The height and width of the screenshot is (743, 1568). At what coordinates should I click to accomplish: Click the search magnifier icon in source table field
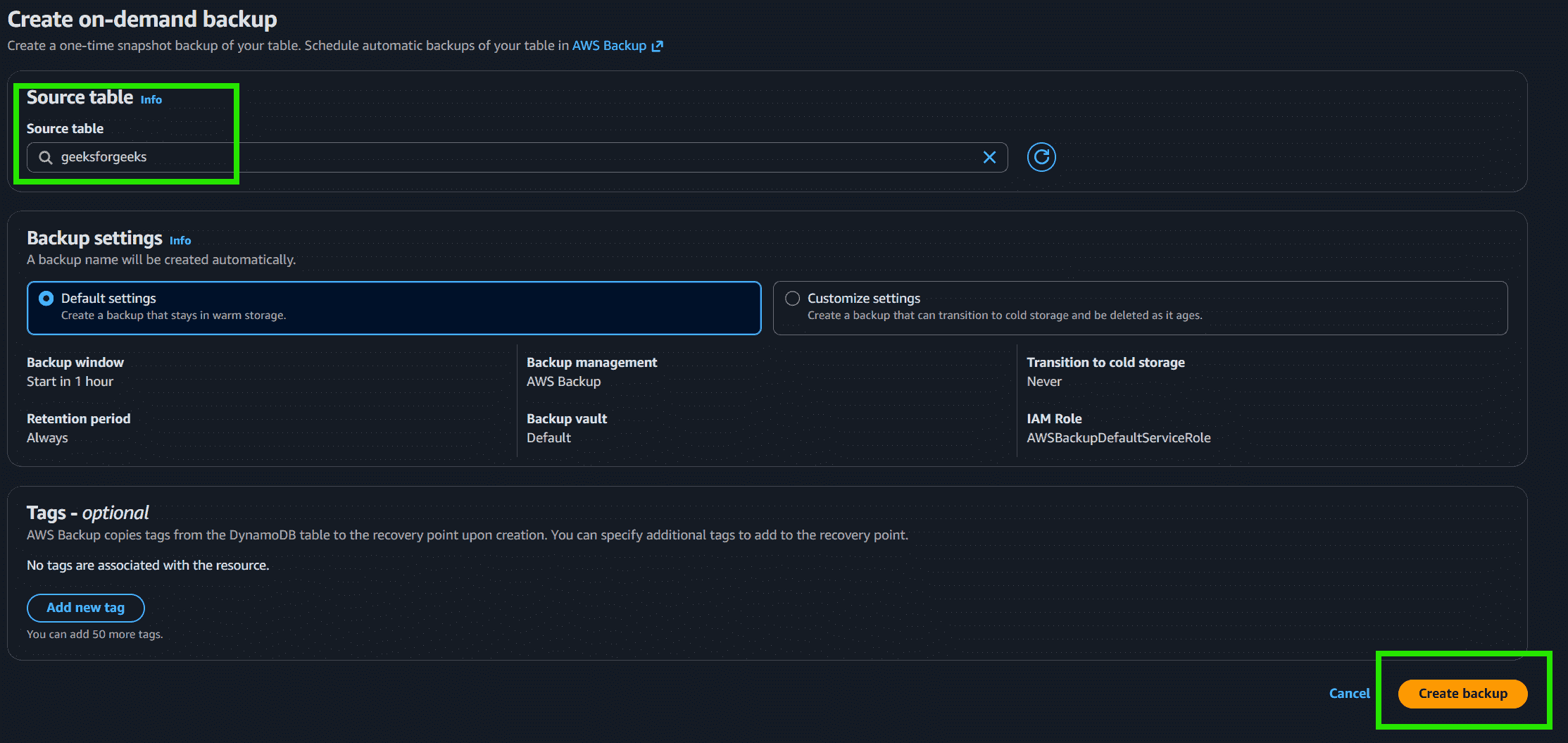(x=46, y=157)
